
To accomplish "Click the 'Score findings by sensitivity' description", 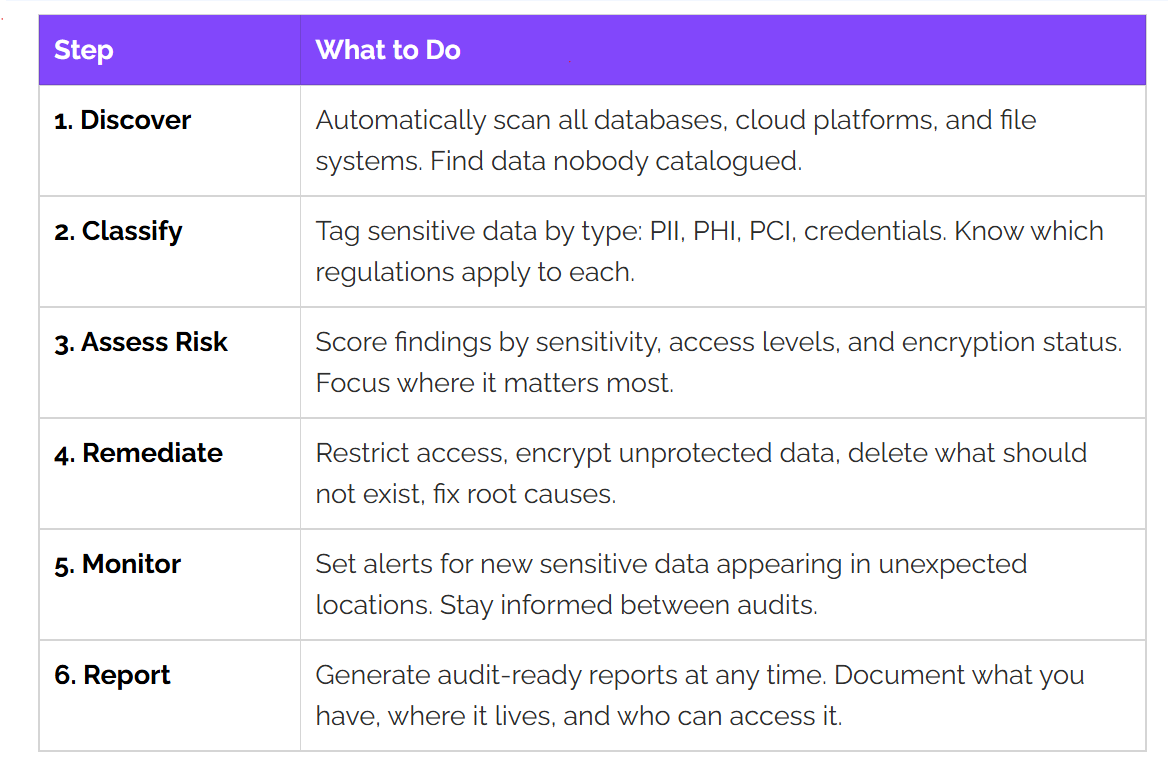I will [x=723, y=363].
